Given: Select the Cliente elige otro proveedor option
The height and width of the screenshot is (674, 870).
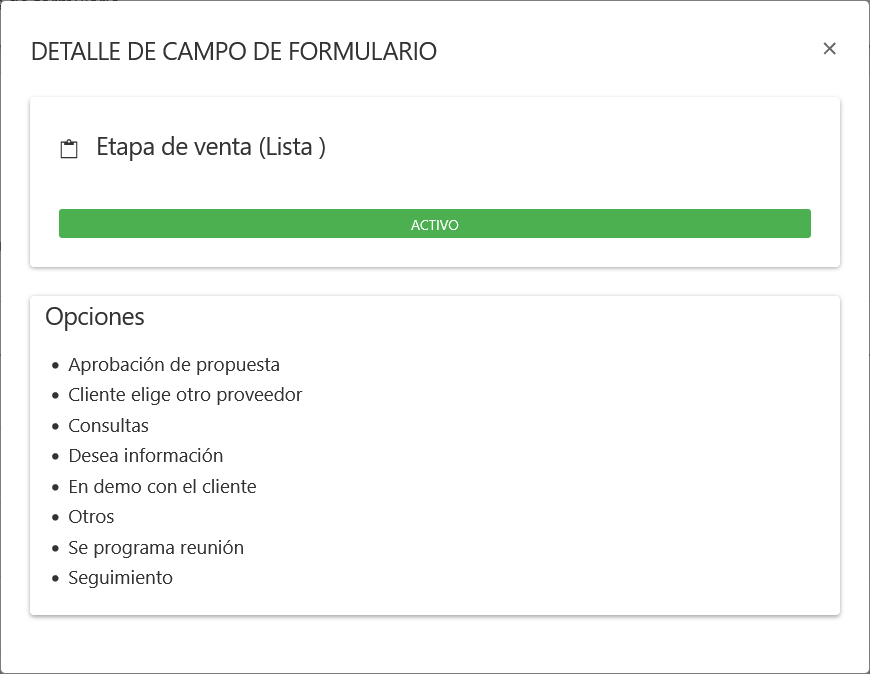Looking at the screenshot, I should tap(185, 395).
